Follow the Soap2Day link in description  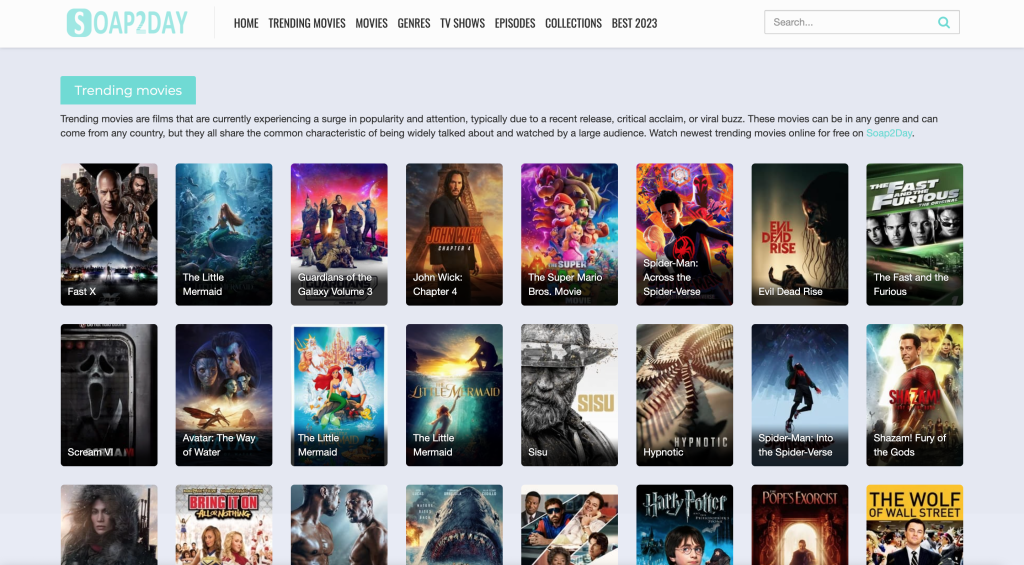(x=890, y=133)
